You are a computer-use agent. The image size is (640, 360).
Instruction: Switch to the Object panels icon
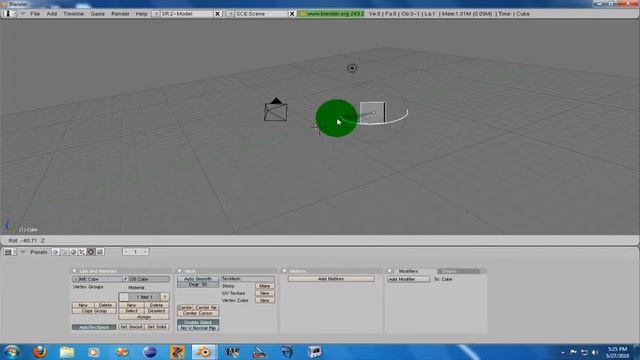pos(82,252)
